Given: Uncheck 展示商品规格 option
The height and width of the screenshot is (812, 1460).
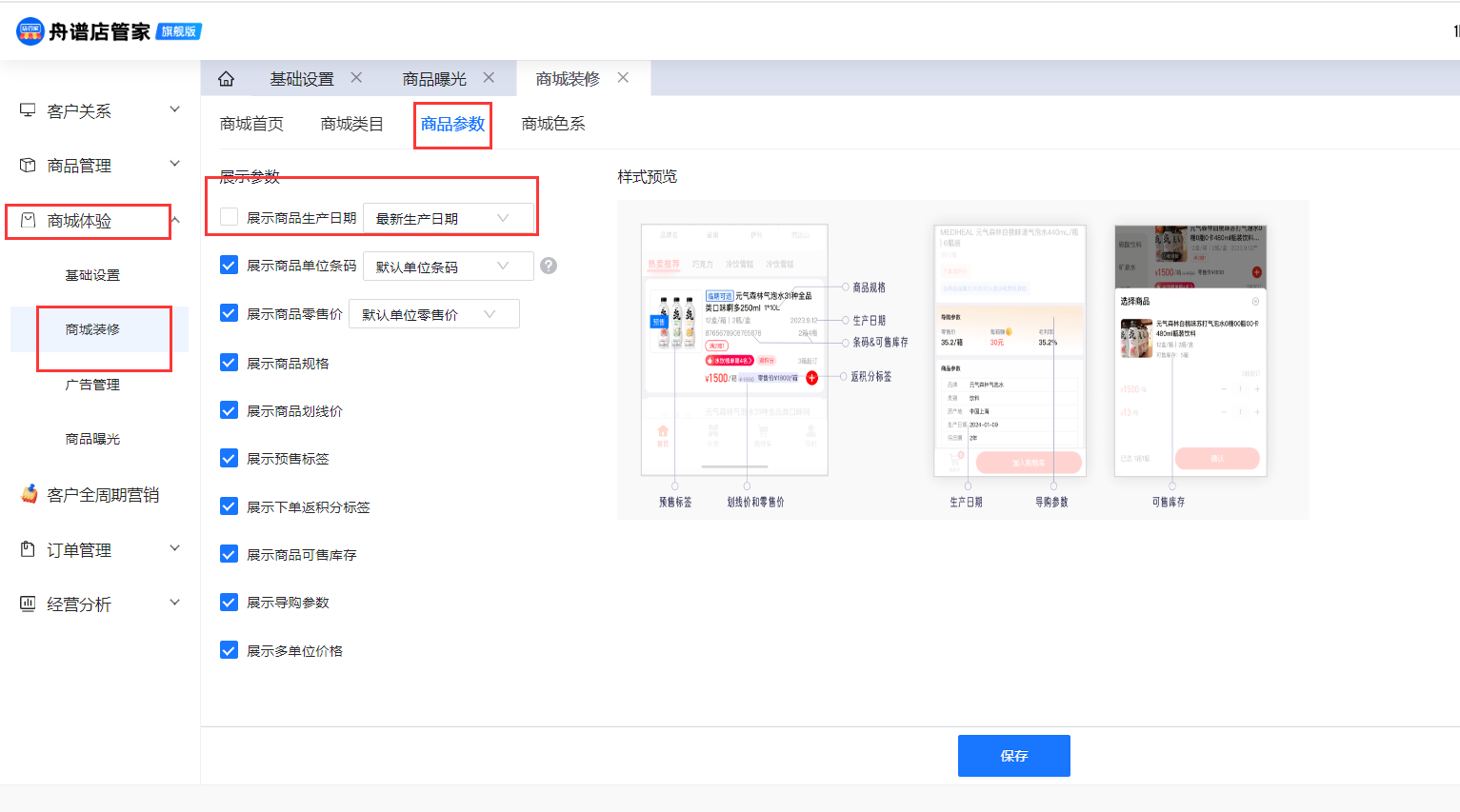Looking at the screenshot, I should coord(229,363).
